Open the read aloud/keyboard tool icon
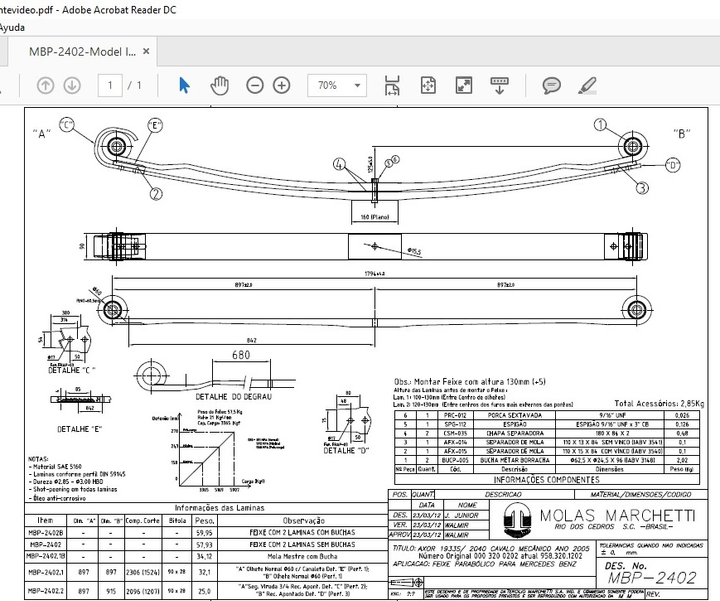Viewport: 720px width, 601px height. 497,85
